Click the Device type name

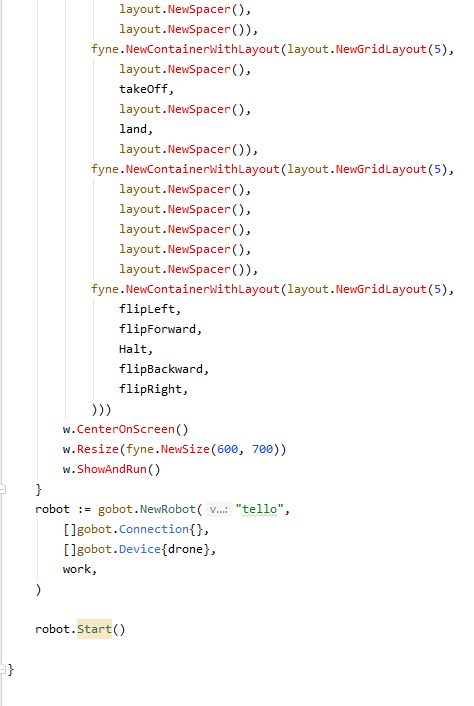[x=140, y=549]
